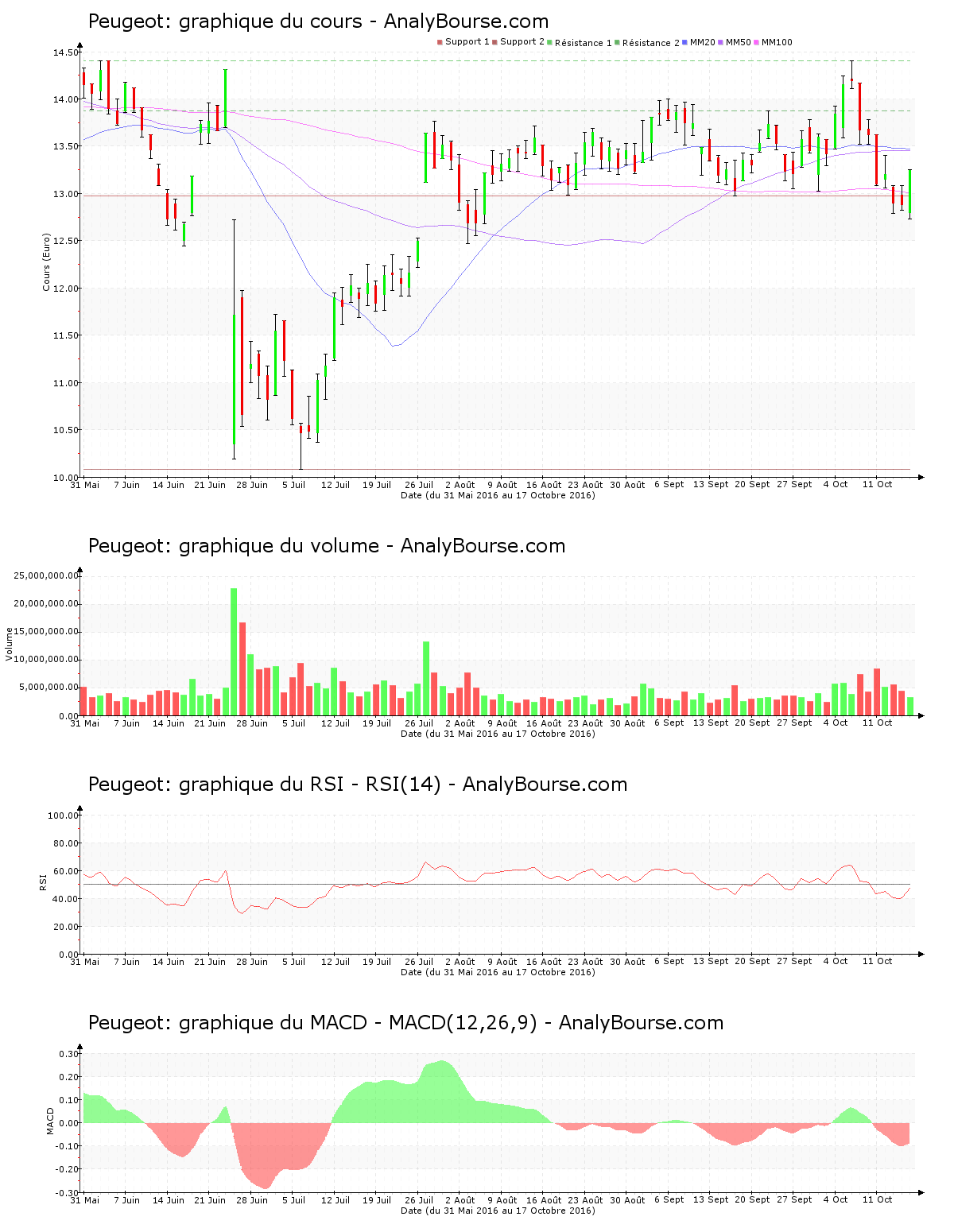Click '26 Juil' date under price chart

[419, 485]
